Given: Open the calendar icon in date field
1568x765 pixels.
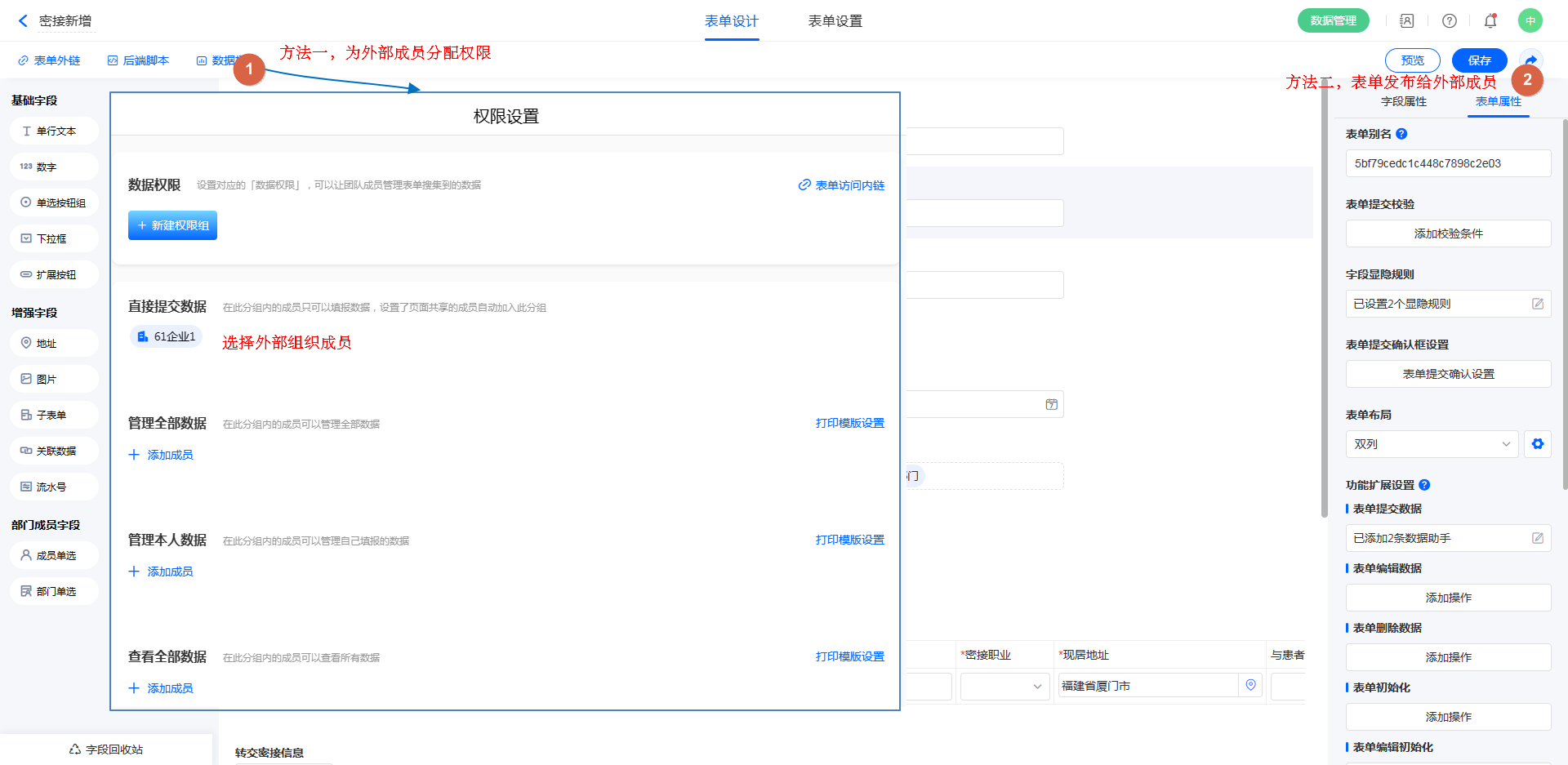Looking at the screenshot, I should coord(1052,404).
